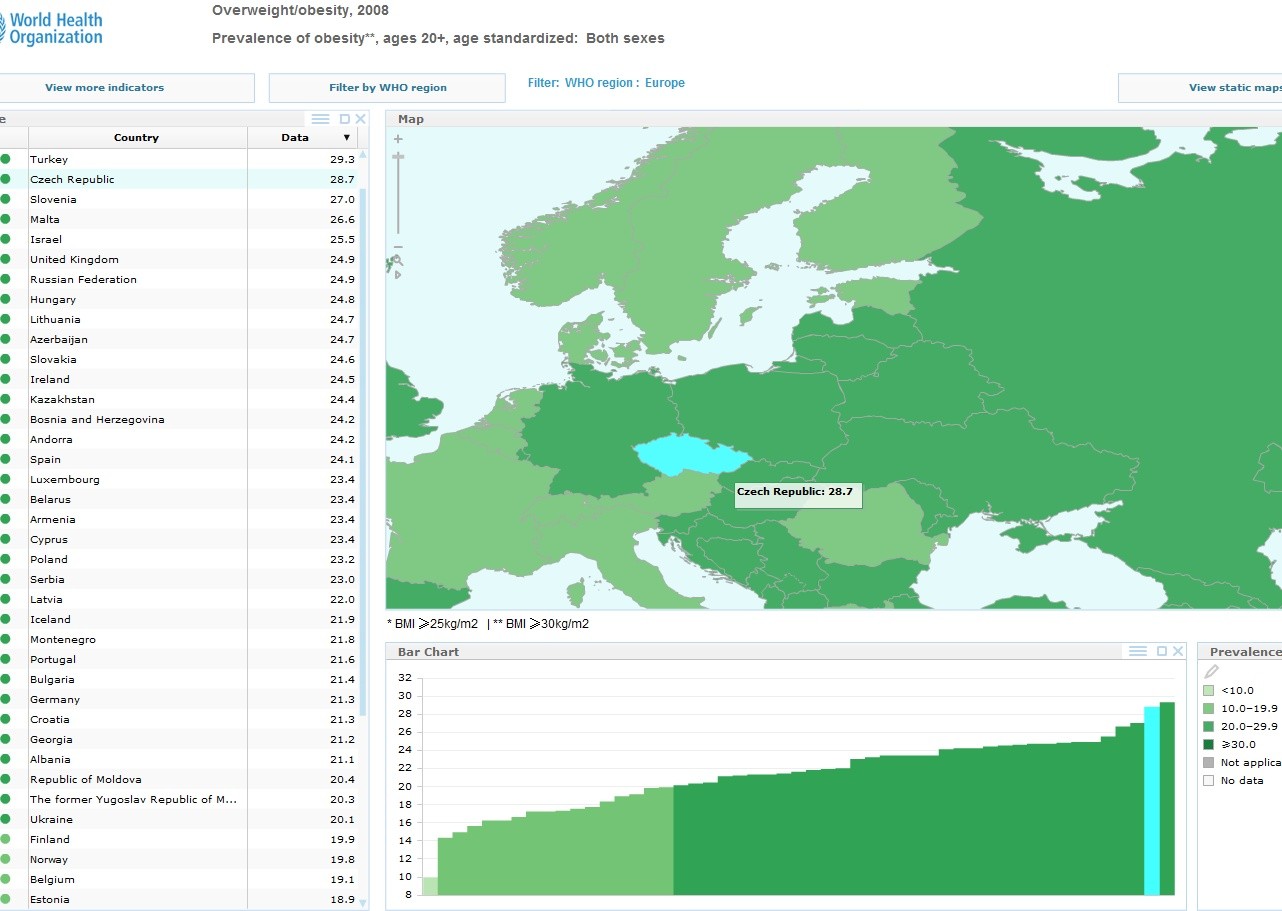Screen dimensions: 1282x911
Task: Select the Russian Federation row
Action: [179, 279]
